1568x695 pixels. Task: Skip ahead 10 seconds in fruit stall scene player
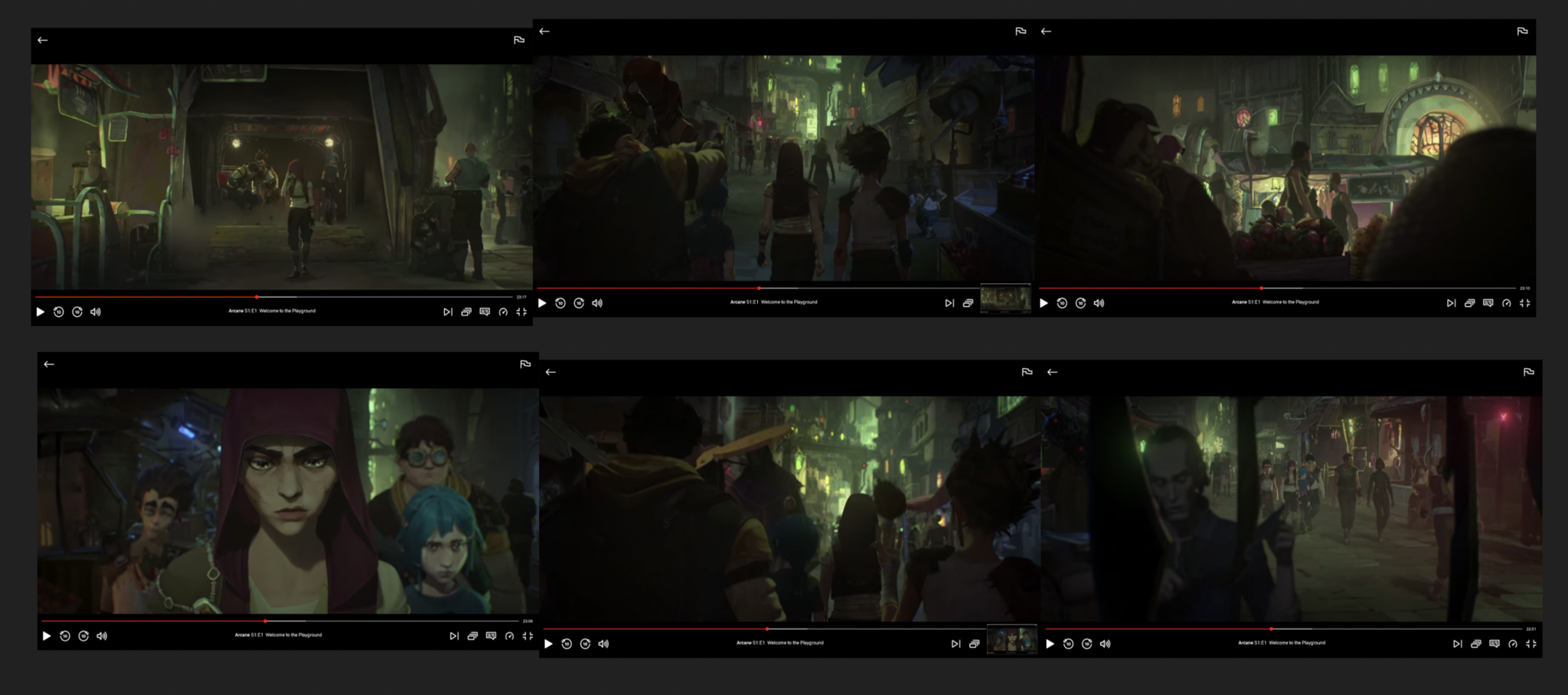tap(1080, 303)
